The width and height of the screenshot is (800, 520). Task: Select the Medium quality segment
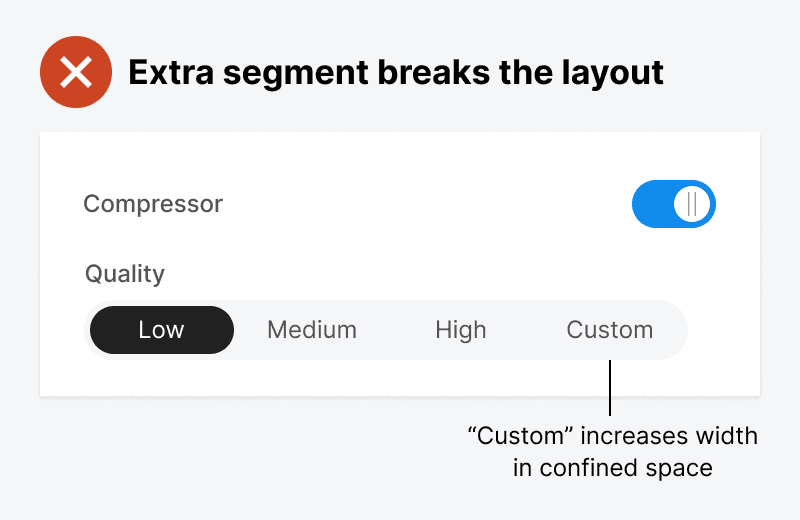tap(311, 330)
